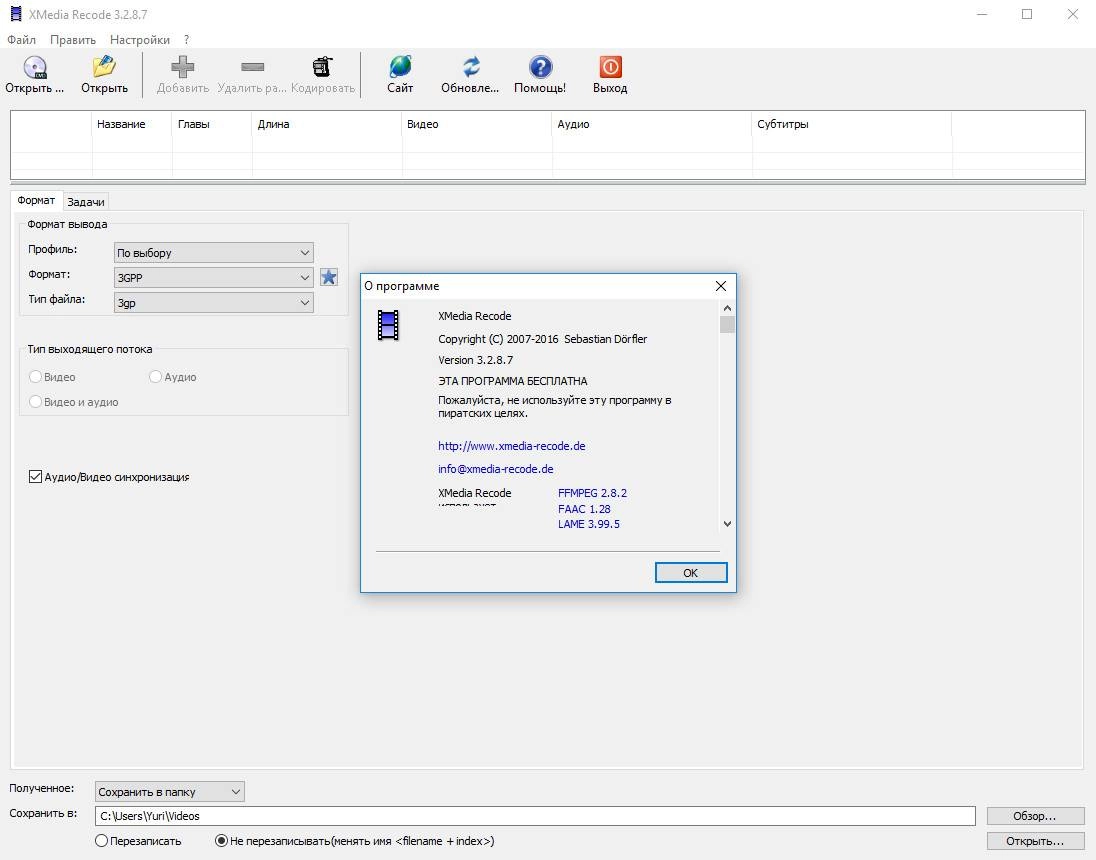Click the filmstrip icon in About dialog
Image resolution: width=1096 pixels, height=860 pixels.
[x=388, y=325]
